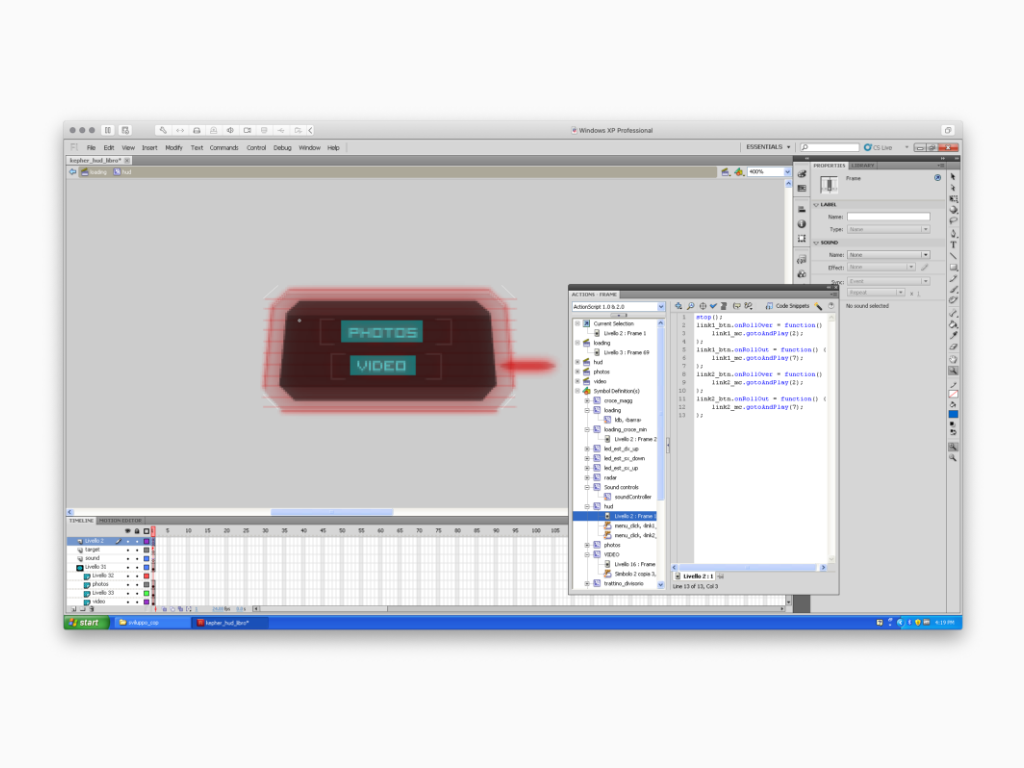Image resolution: width=1024 pixels, height=768 pixels.
Task: Select the Pencil tool
Action: pos(953,278)
